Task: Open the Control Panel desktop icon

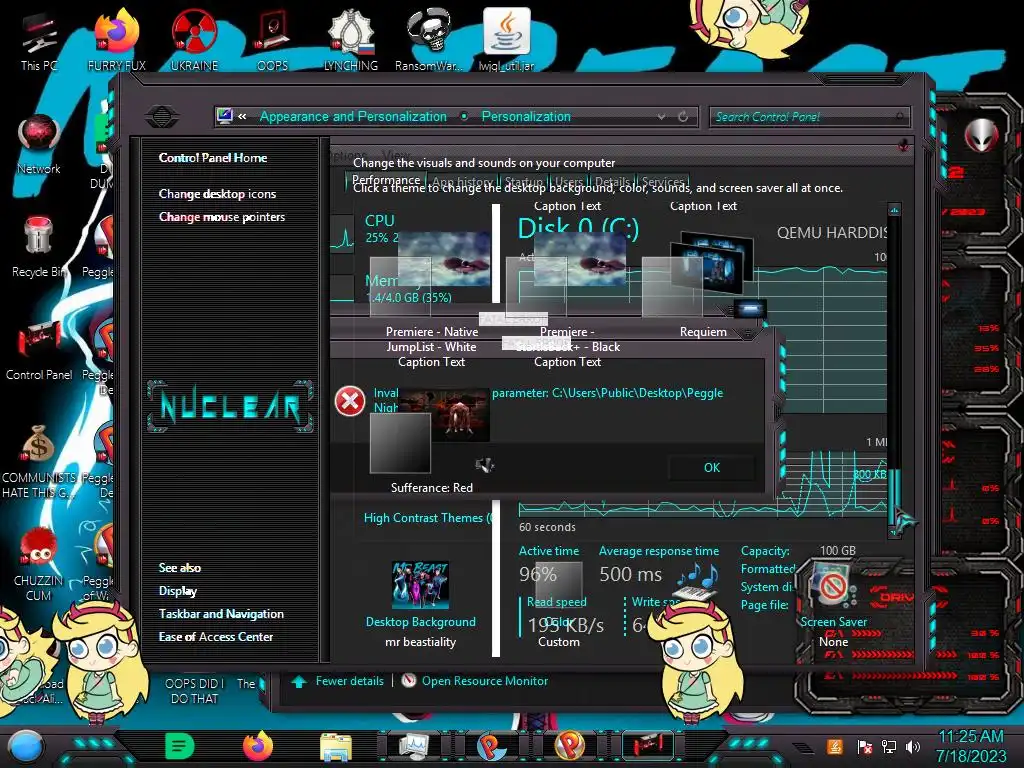Action: coord(39,350)
